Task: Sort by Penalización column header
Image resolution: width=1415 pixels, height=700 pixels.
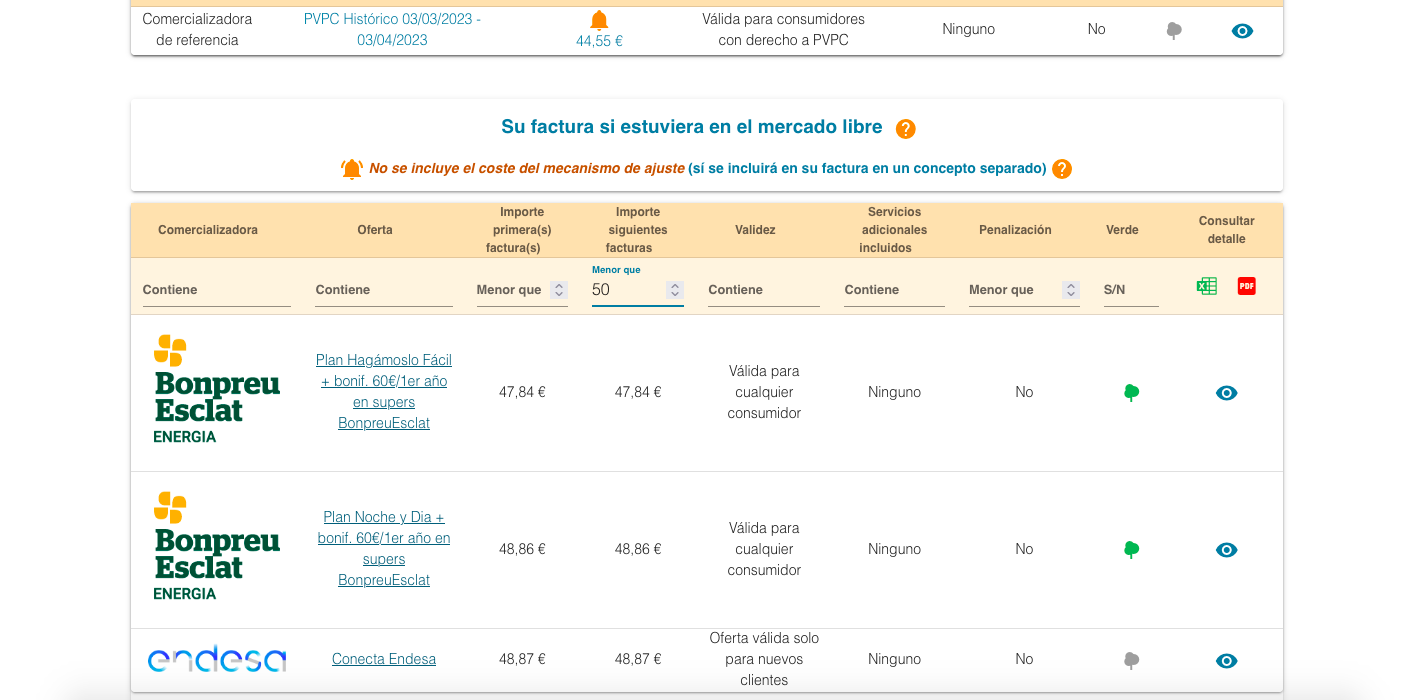Action: tap(1015, 230)
